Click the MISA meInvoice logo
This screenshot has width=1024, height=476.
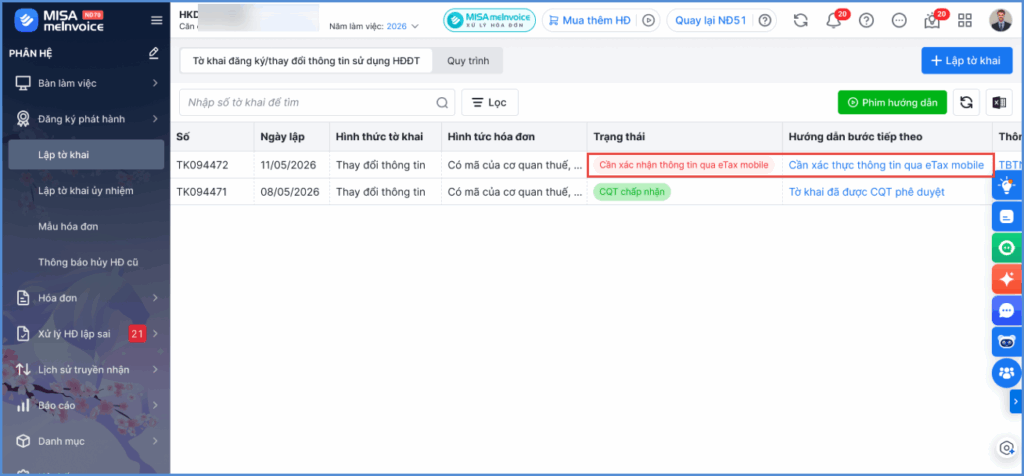[x=57, y=20]
